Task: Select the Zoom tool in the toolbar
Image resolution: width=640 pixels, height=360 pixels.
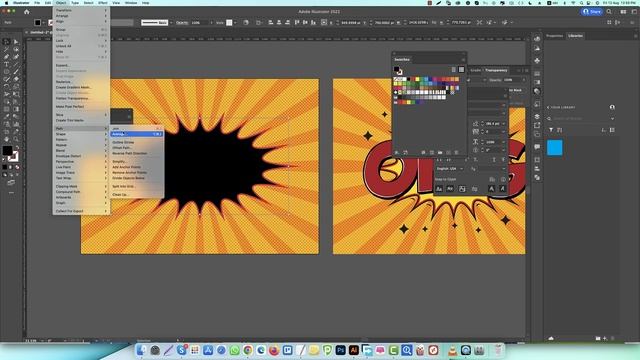Action: point(16,139)
